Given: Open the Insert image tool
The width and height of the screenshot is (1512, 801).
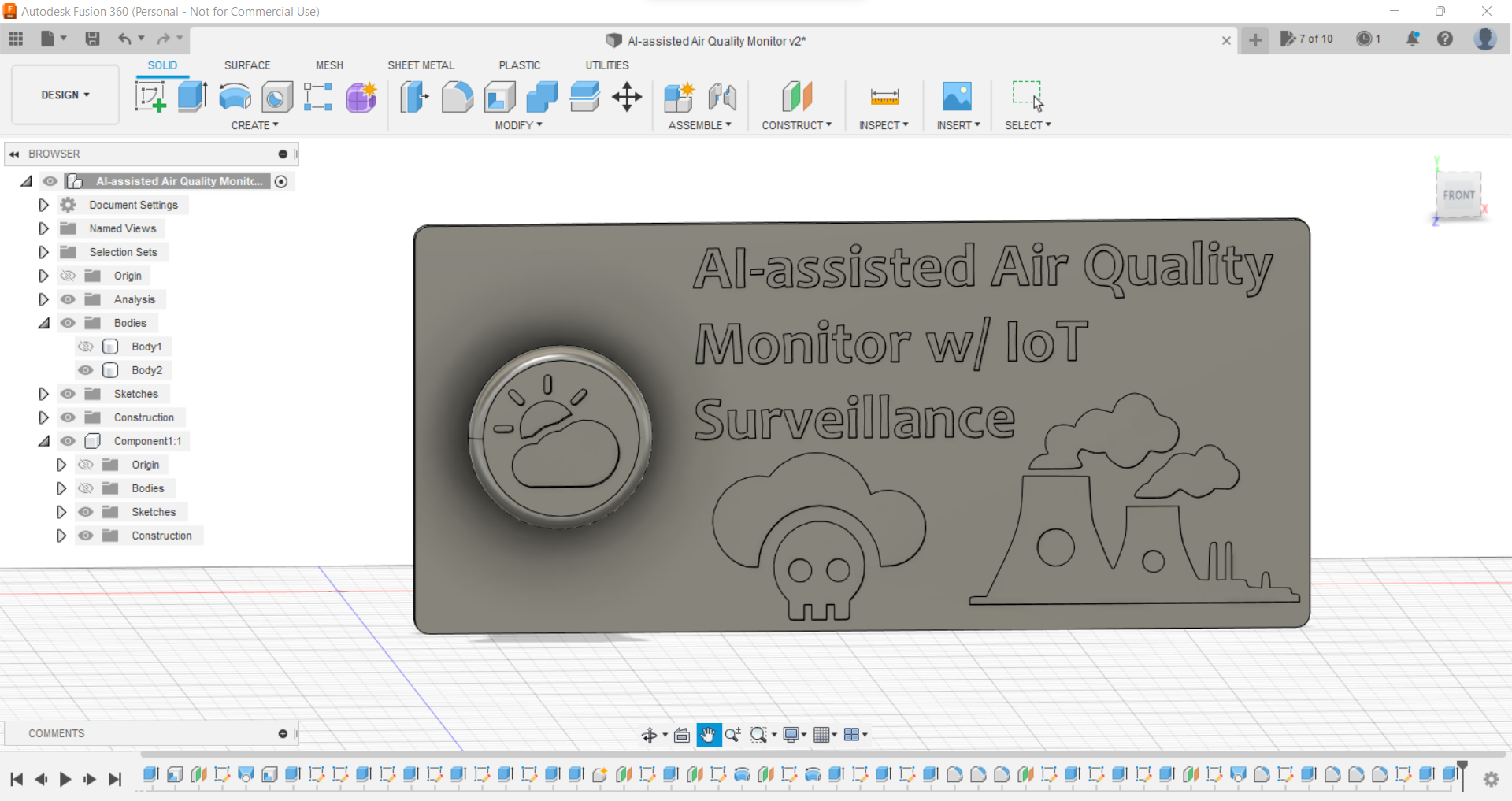Looking at the screenshot, I should (957, 97).
